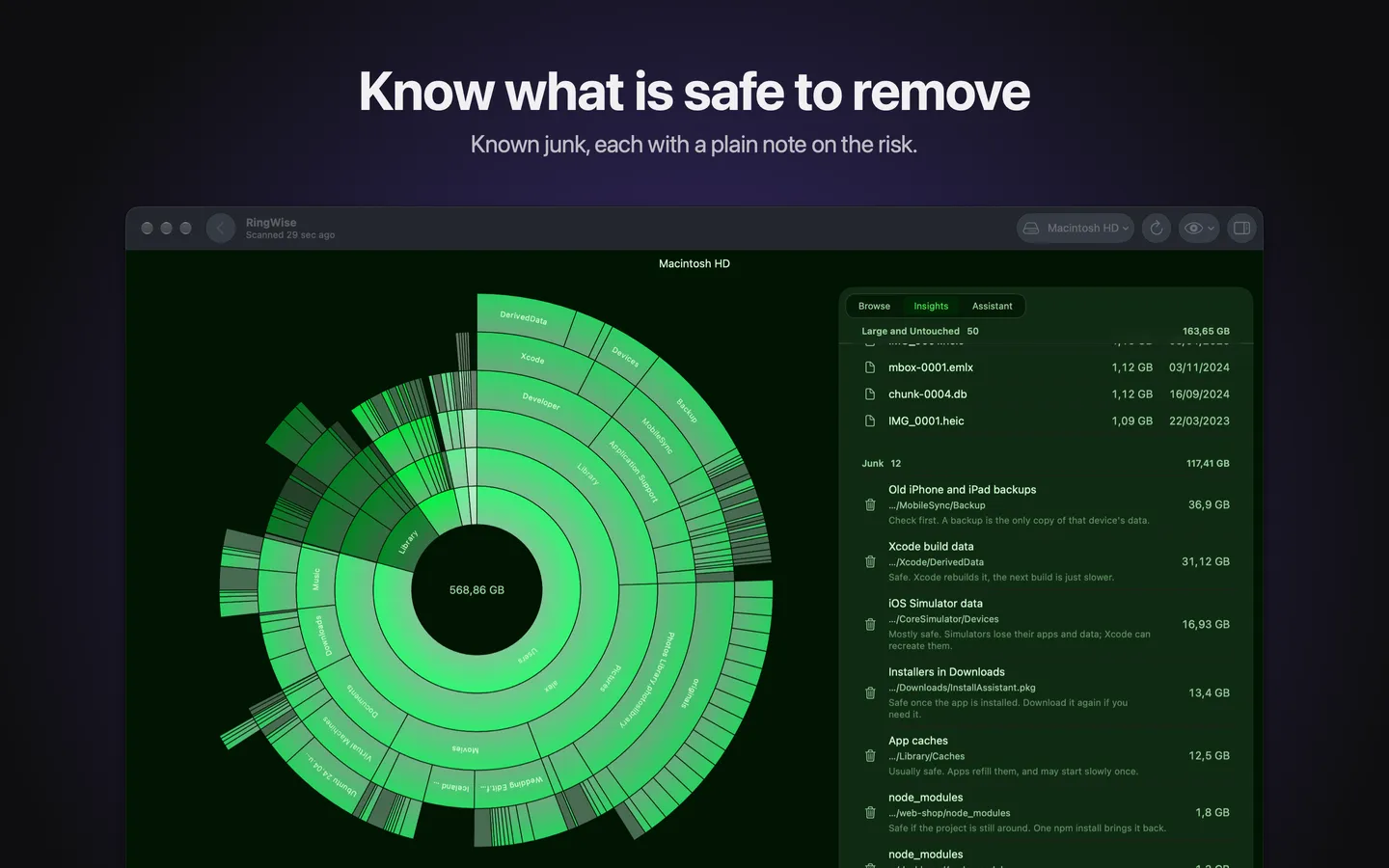Click the Pictures ring segment

[611, 679]
